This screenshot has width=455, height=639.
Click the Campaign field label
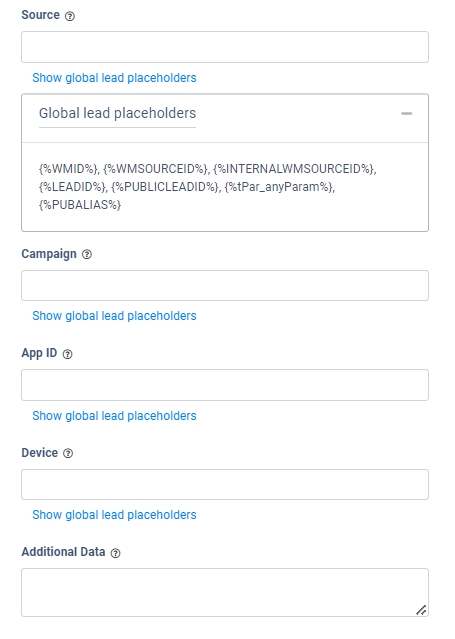point(49,254)
